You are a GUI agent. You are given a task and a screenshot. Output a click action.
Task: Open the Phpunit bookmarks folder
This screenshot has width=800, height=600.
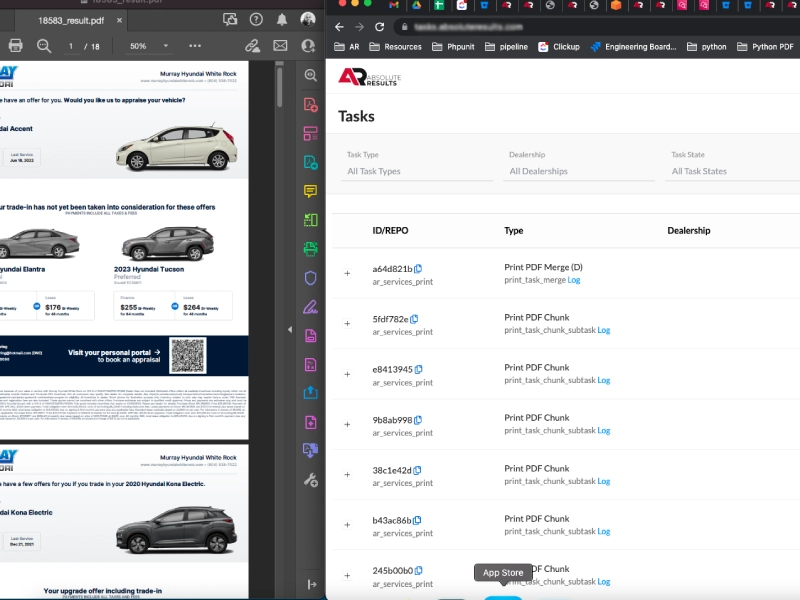click(453, 47)
